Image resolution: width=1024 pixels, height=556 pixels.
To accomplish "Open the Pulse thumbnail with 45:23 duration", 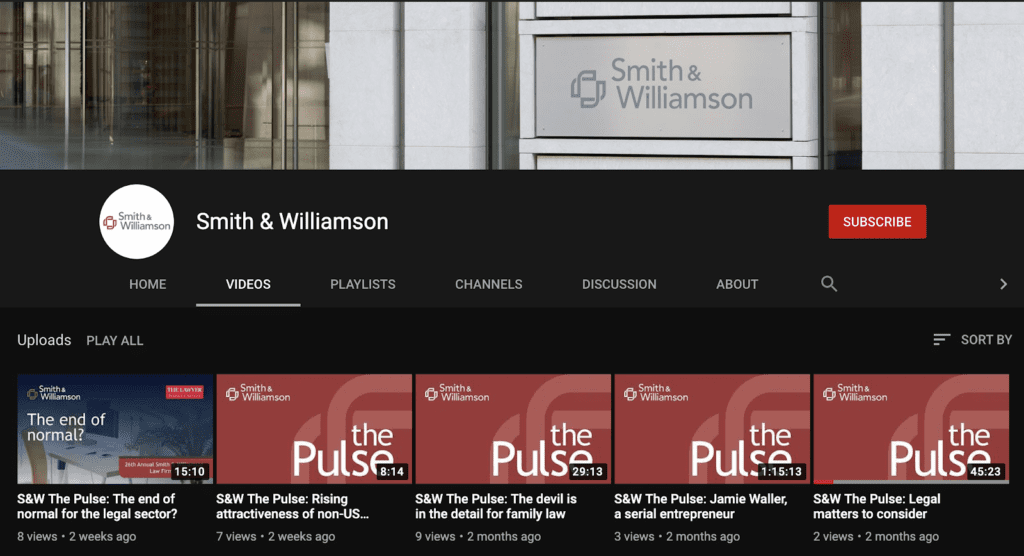I will click(x=911, y=429).
